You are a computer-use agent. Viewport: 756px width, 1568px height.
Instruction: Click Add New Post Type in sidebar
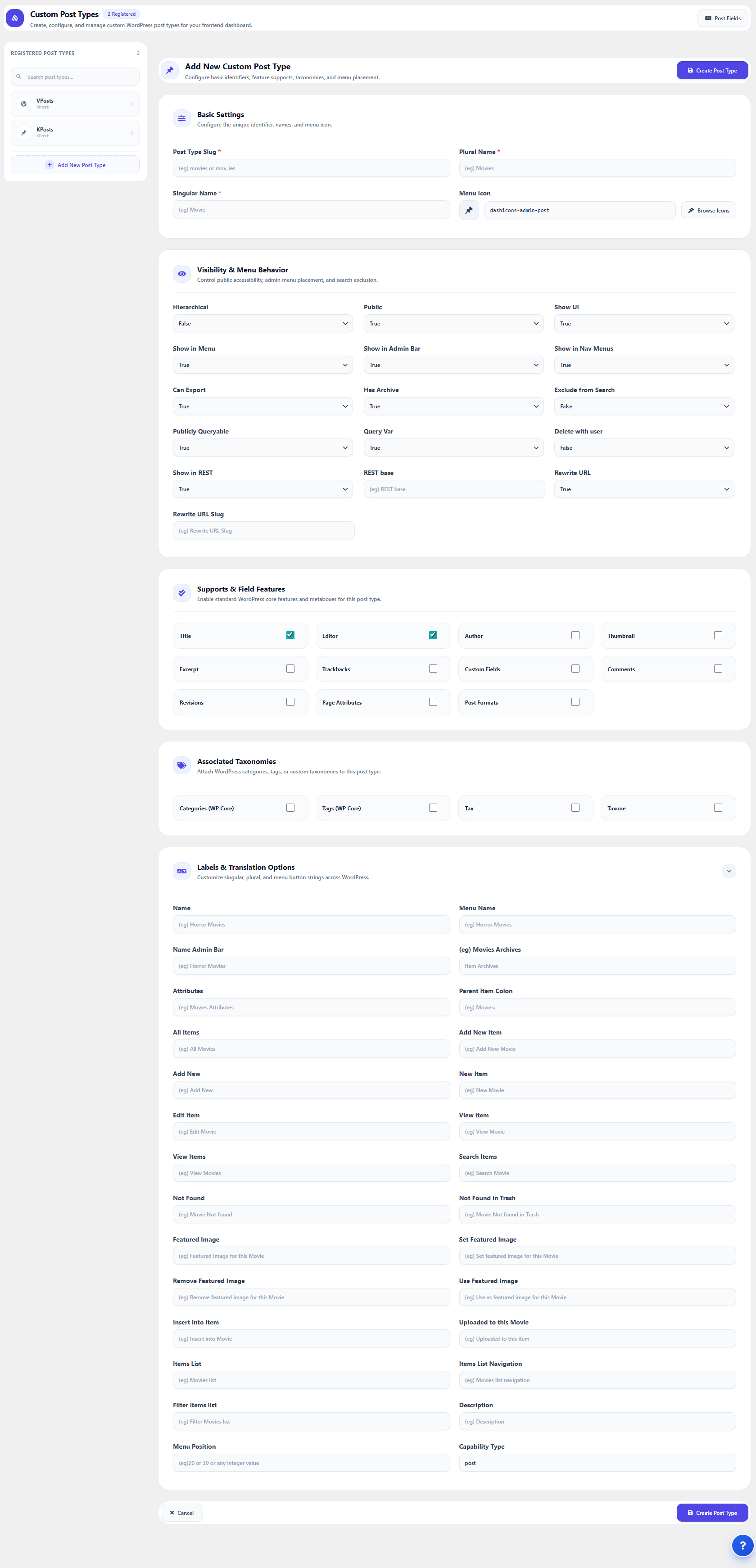click(75, 165)
